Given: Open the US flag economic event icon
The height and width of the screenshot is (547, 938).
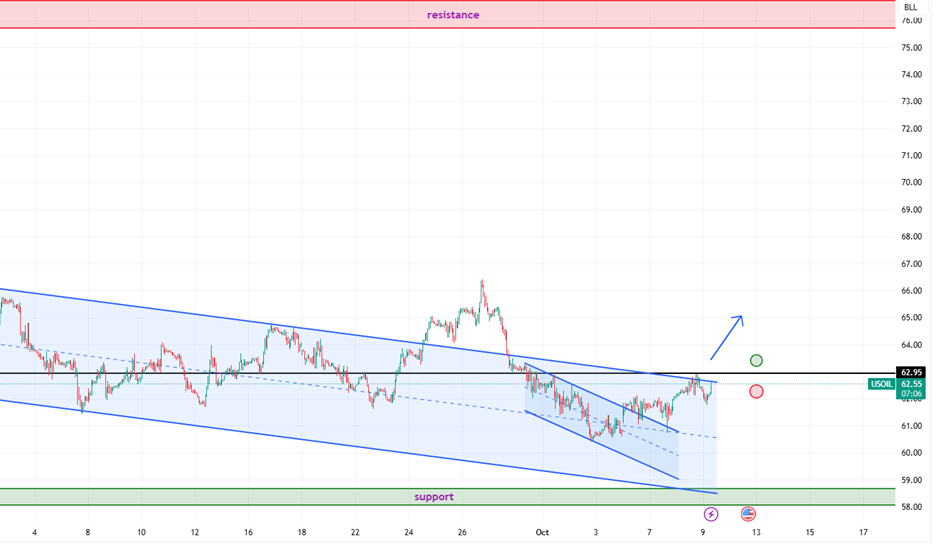Looking at the screenshot, I should tap(748, 514).
